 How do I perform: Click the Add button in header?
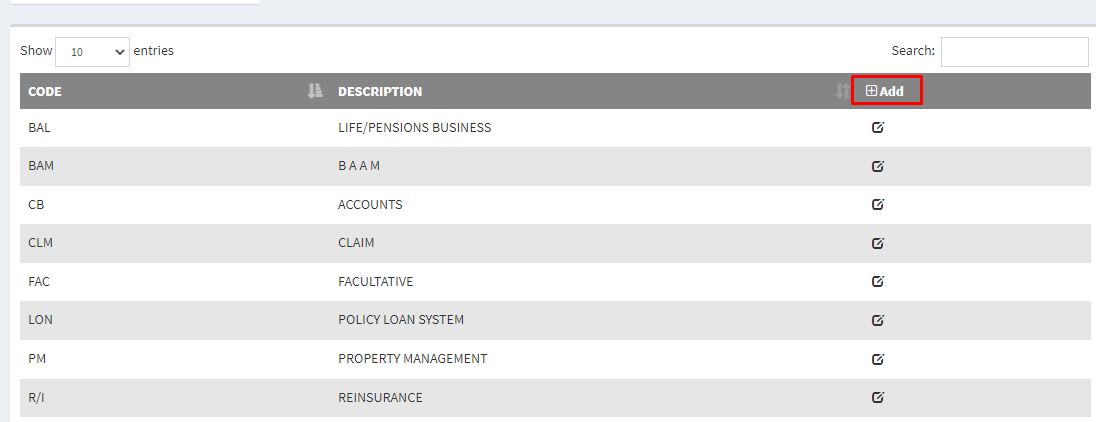point(885,91)
